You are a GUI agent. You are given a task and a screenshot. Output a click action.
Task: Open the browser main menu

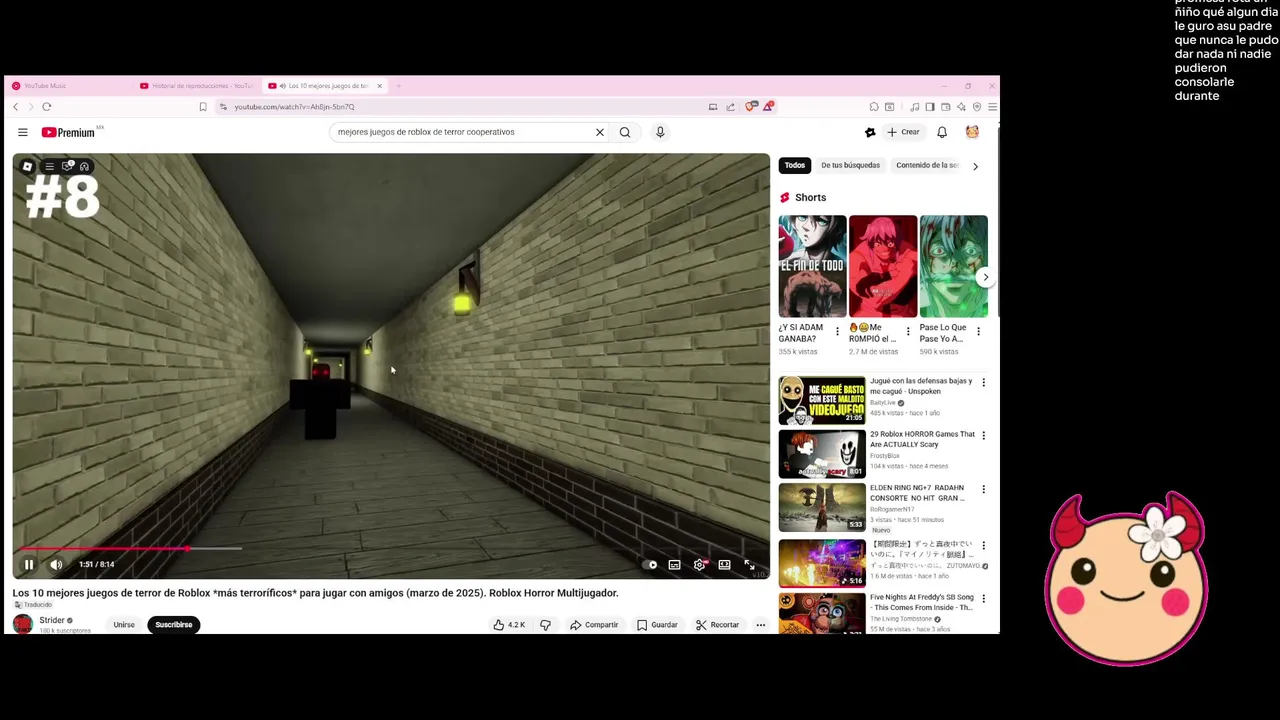(992, 107)
